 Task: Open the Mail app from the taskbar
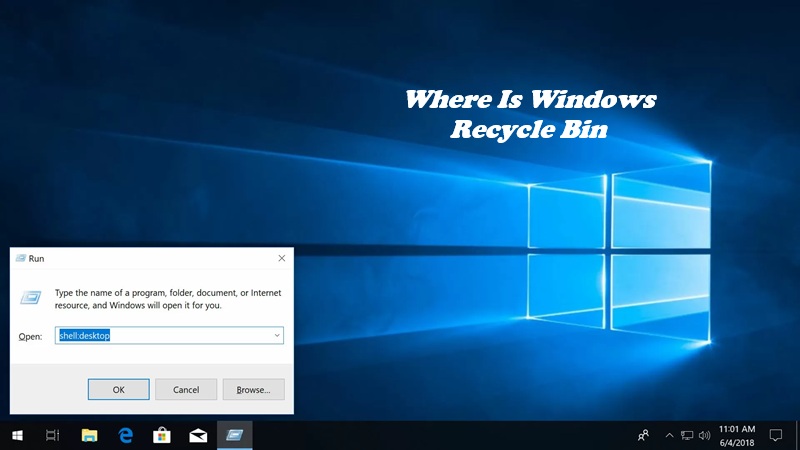coord(198,435)
